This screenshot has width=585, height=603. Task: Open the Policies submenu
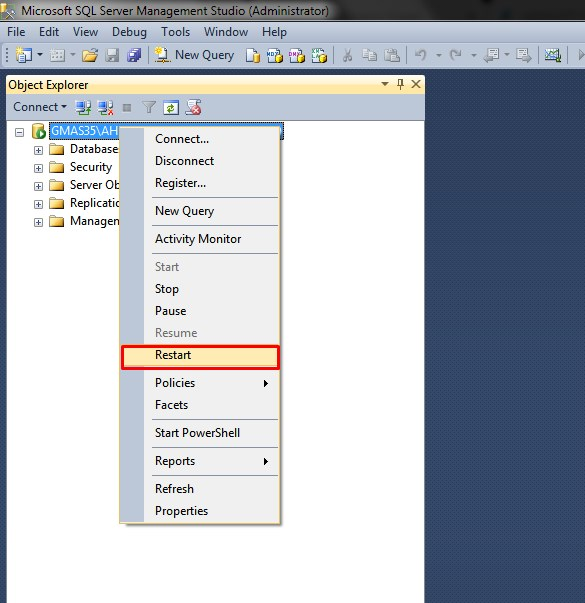click(x=200, y=383)
